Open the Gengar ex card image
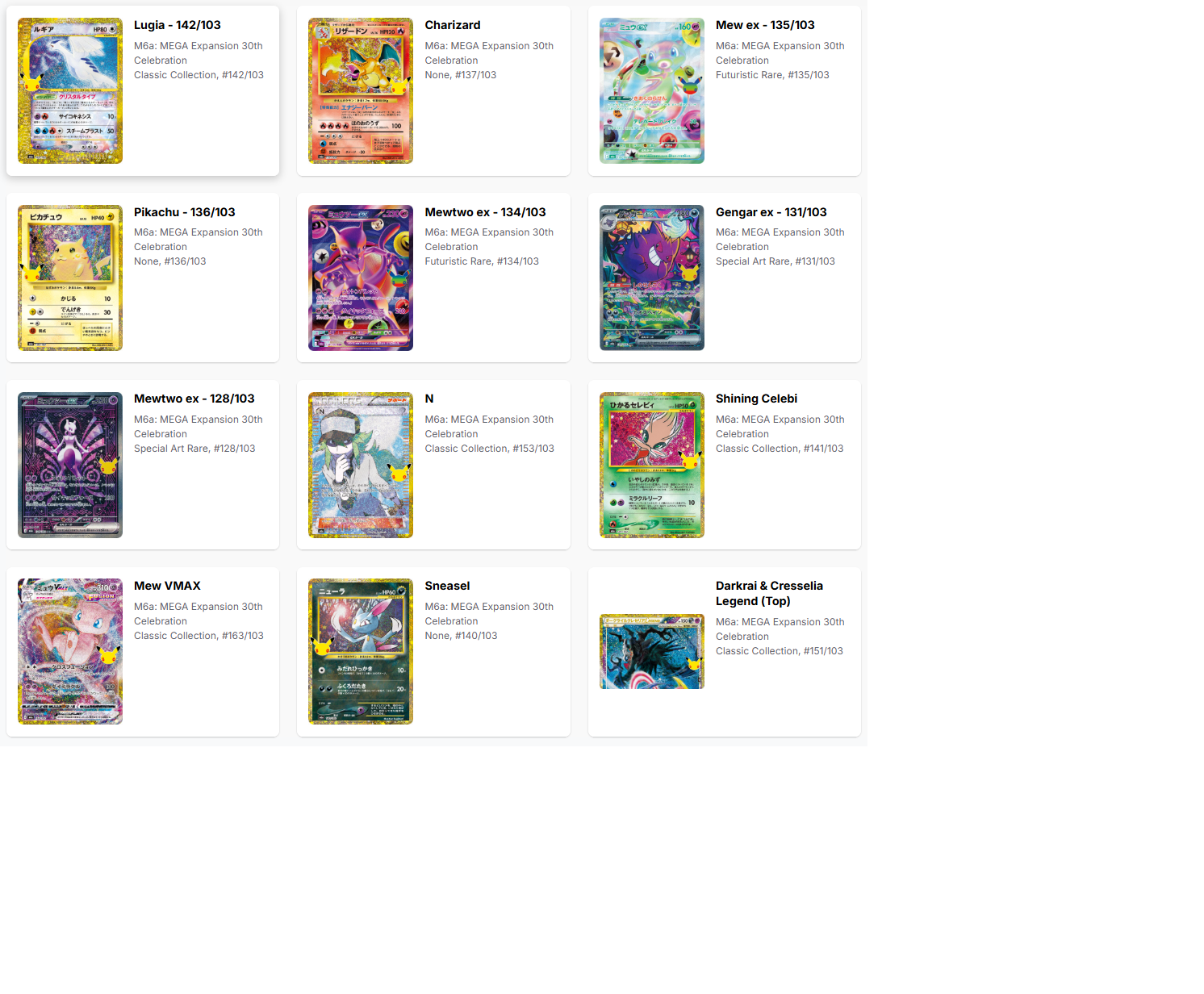The width and height of the screenshot is (1204, 994). pos(652,278)
